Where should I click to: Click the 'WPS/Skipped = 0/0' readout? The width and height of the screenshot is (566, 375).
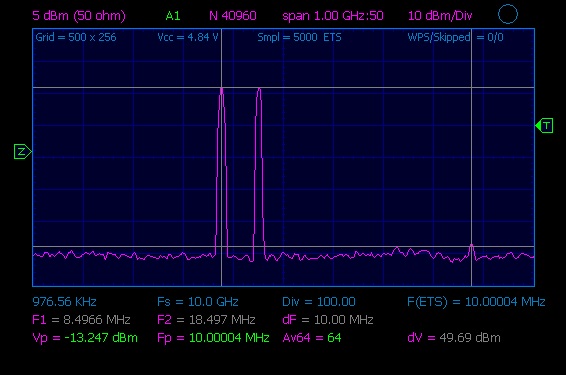pos(455,37)
